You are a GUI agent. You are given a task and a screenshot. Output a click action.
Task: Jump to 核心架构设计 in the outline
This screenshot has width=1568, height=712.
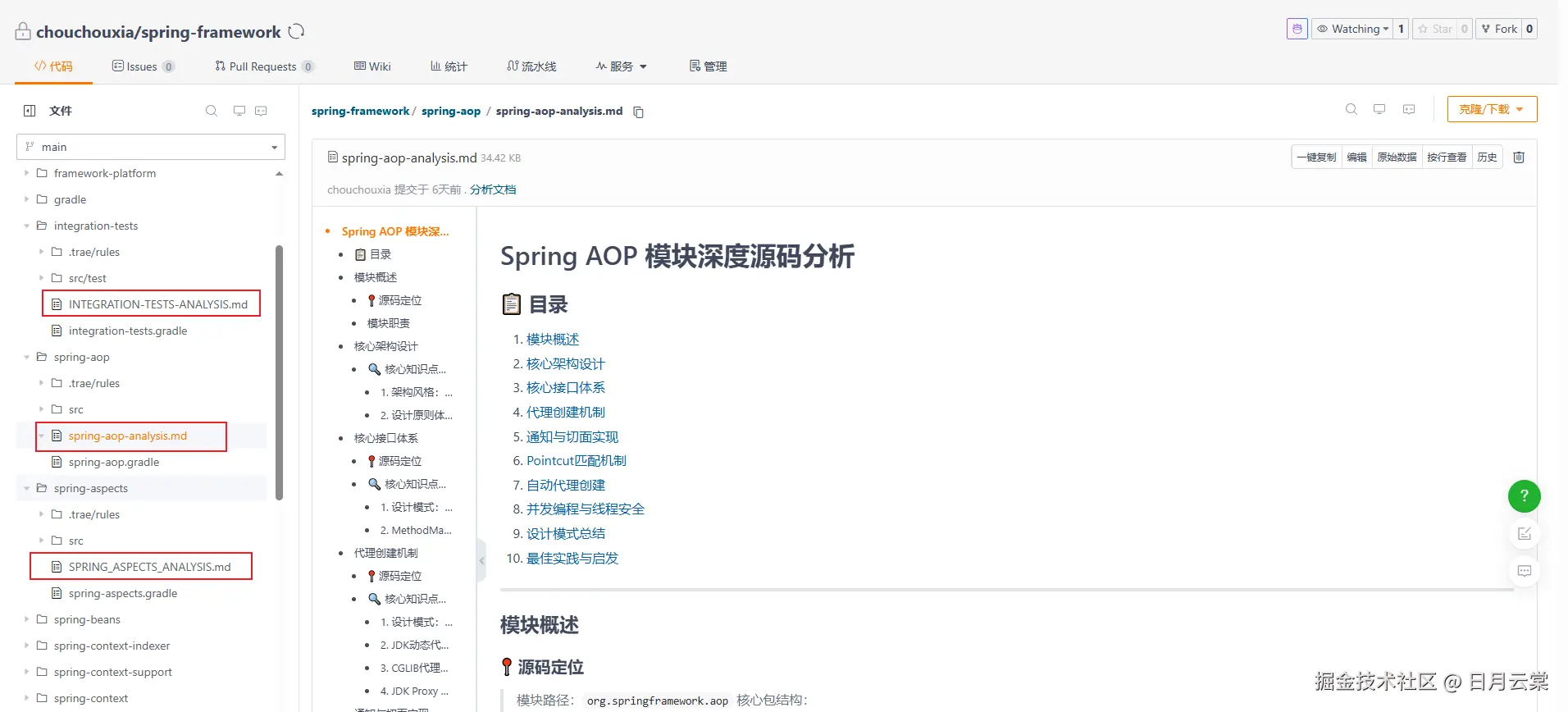pyautogui.click(x=385, y=346)
